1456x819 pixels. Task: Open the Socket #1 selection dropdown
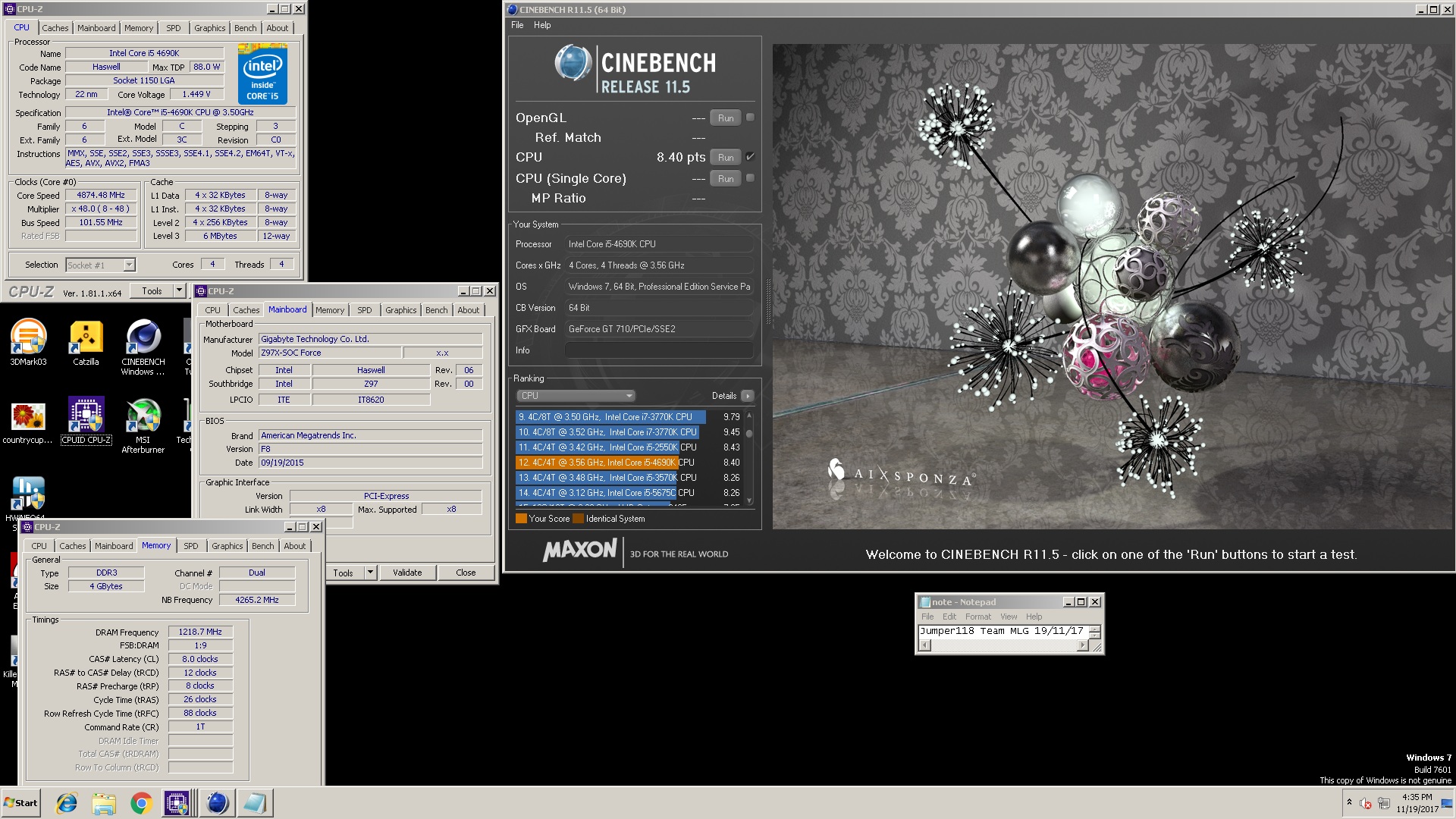click(x=100, y=265)
